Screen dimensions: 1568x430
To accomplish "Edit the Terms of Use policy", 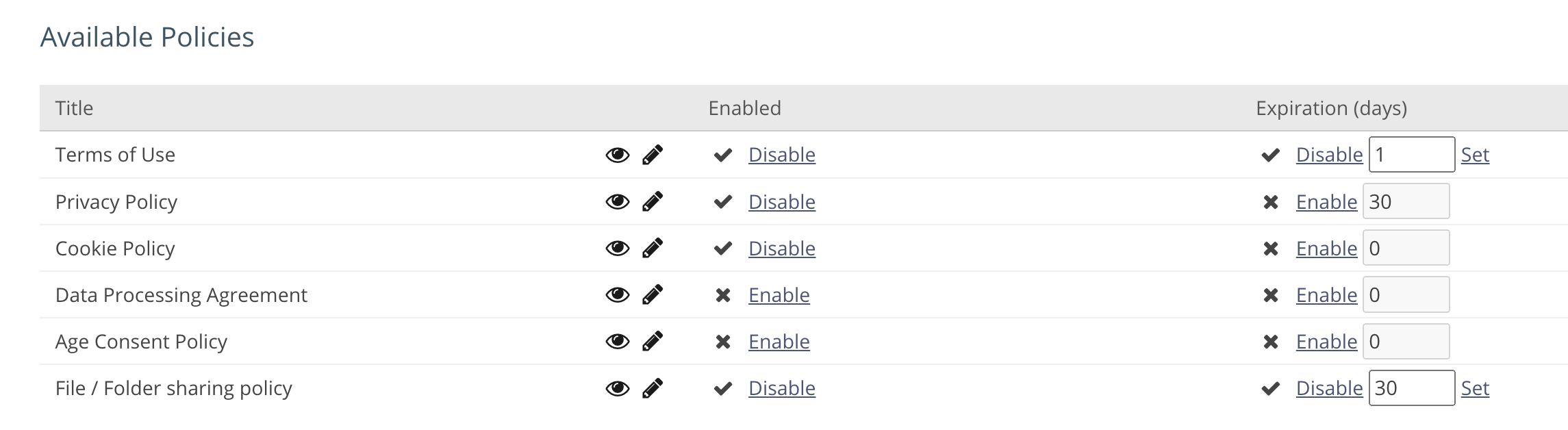I will pos(654,155).
